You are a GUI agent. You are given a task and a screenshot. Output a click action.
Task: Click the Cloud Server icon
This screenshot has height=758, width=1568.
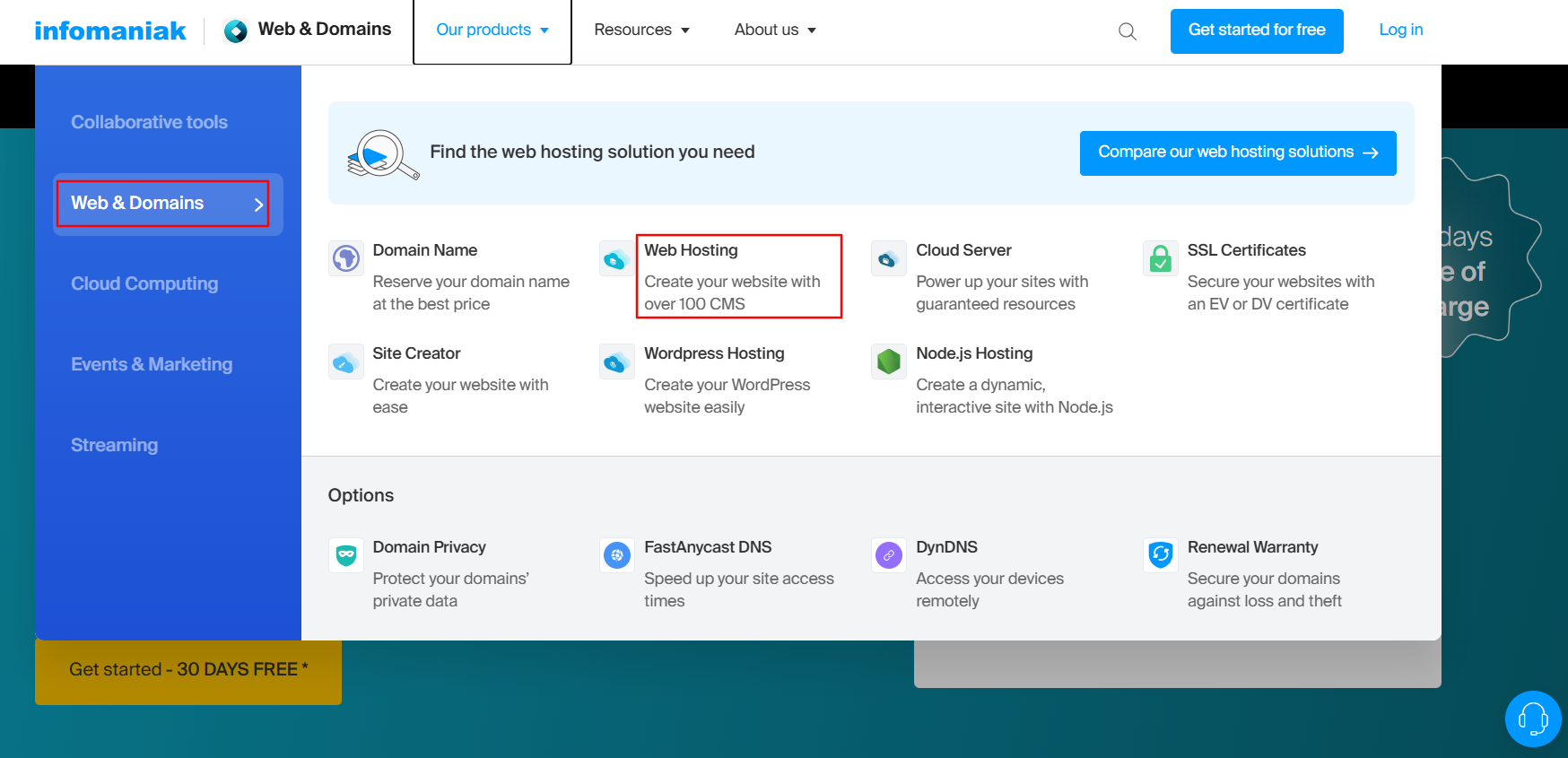coord(889,258)
